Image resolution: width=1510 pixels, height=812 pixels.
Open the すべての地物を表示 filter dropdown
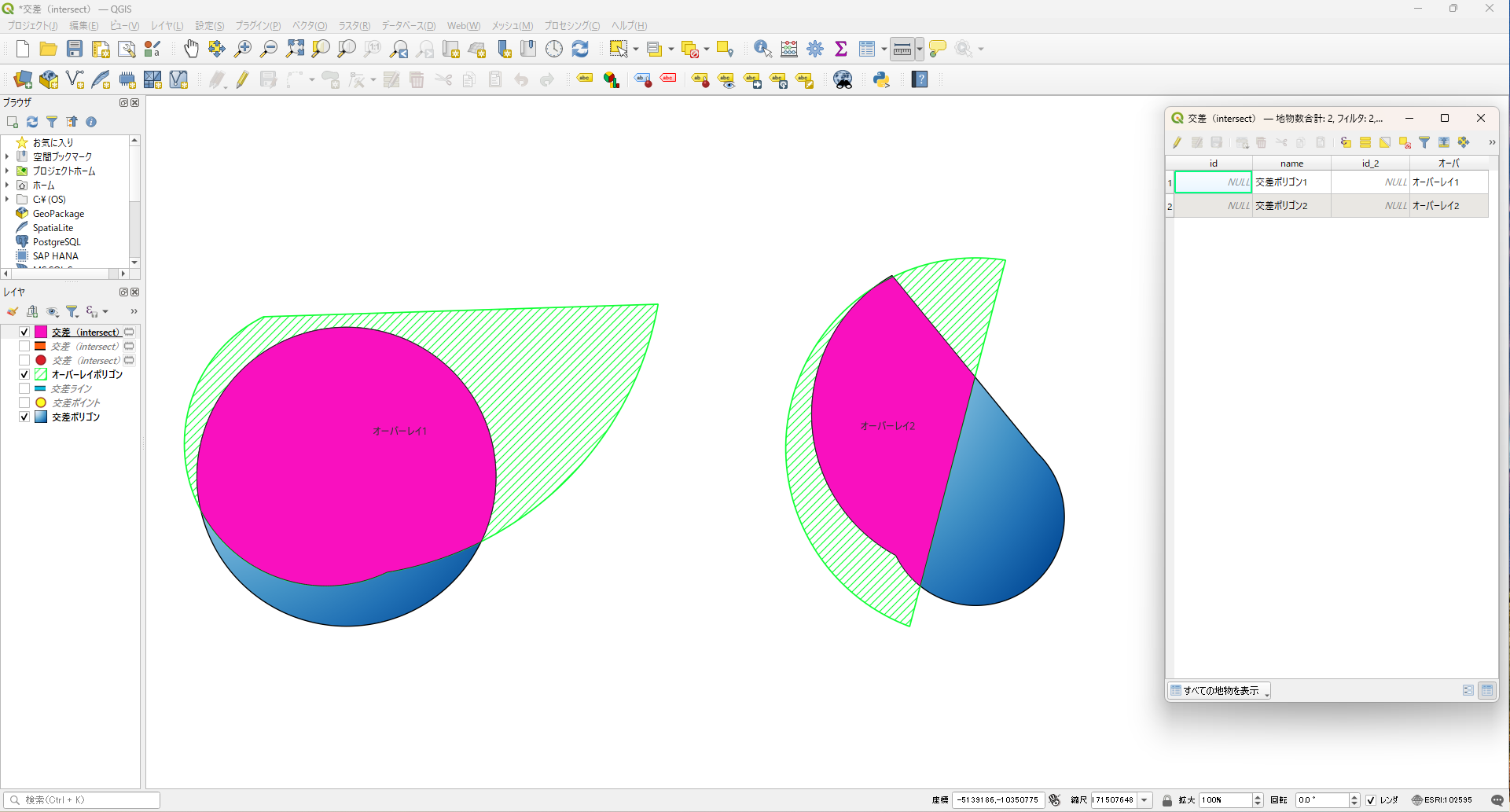(1220, 691)
